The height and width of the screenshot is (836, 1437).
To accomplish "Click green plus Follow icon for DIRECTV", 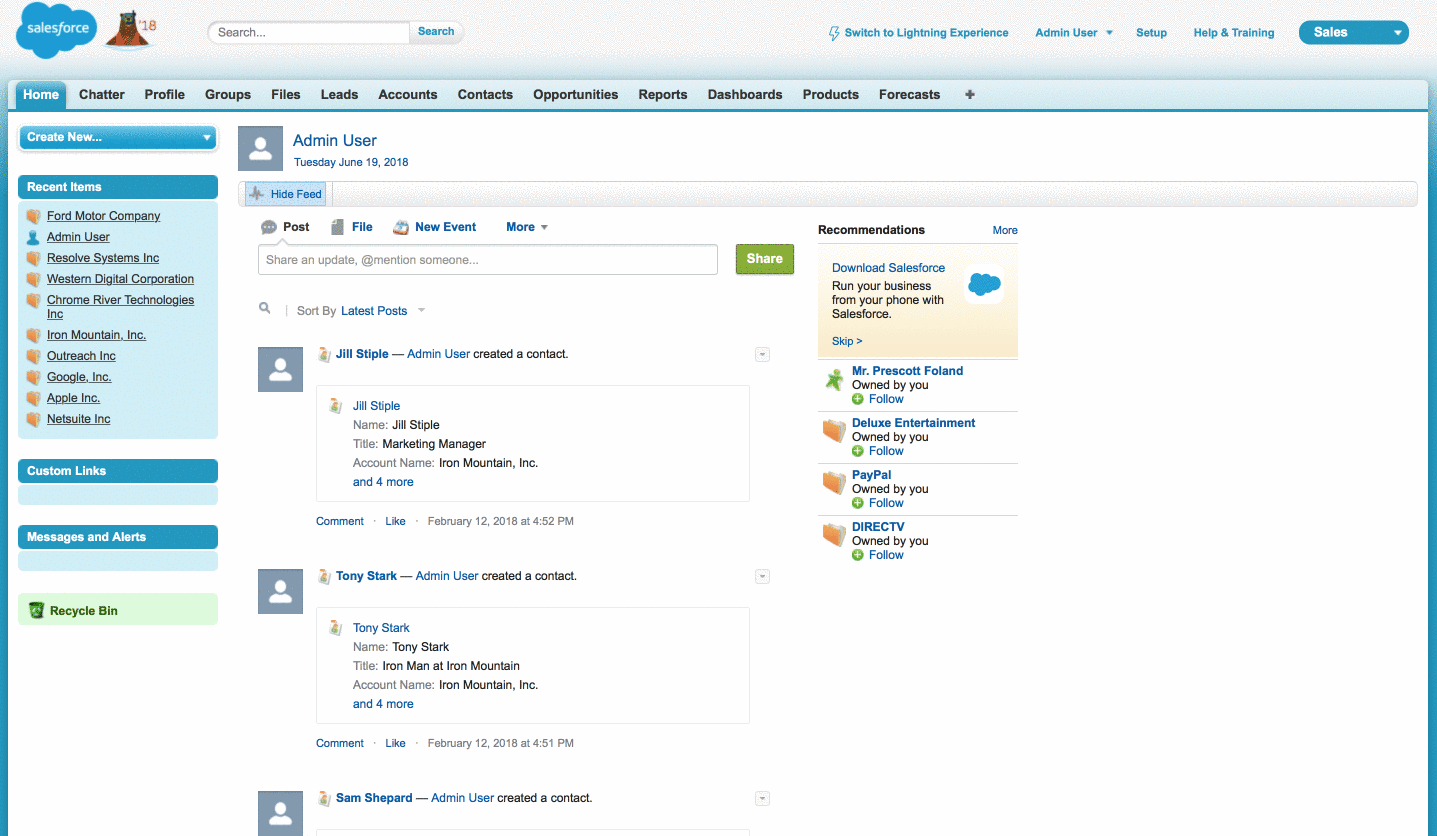I will [x=858, y=555].
